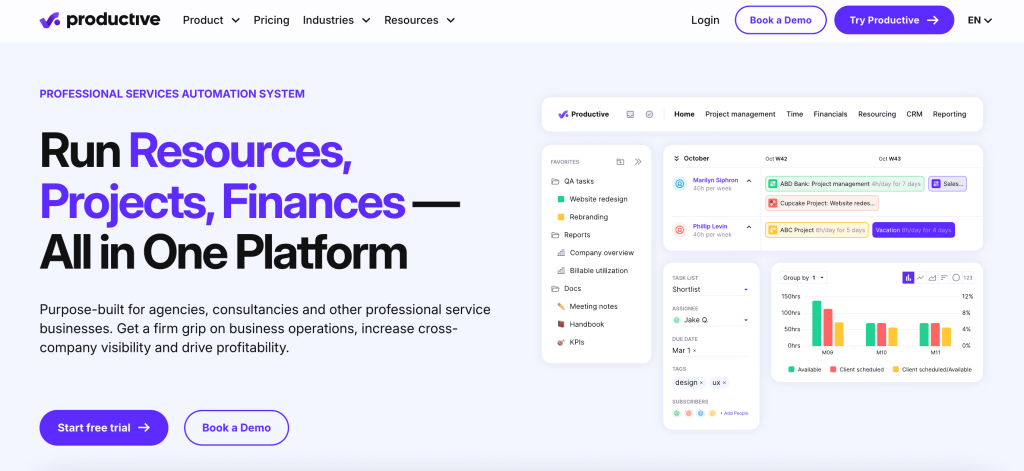The height and width of the screenshot is (471, 1024).
Task: Click the pencil icon beside Meeting notes
Action: coord(561,306)
